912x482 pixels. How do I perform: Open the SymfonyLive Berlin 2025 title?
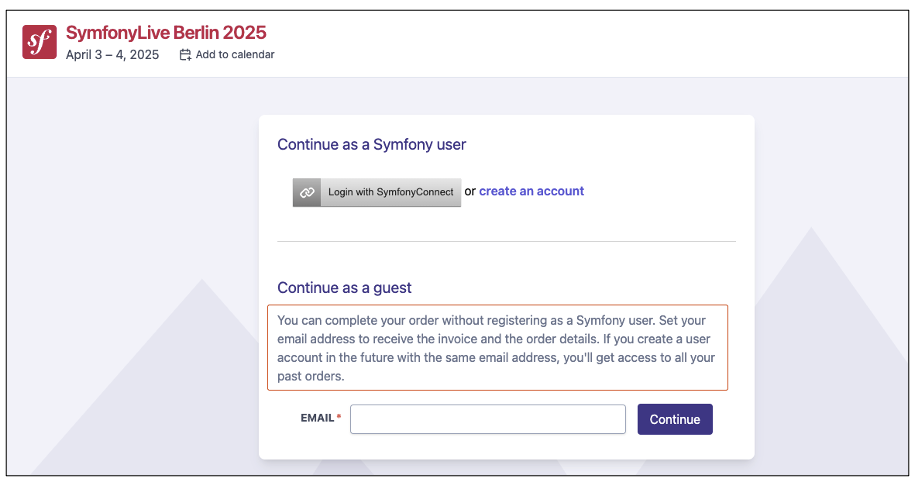coord(166,33)
